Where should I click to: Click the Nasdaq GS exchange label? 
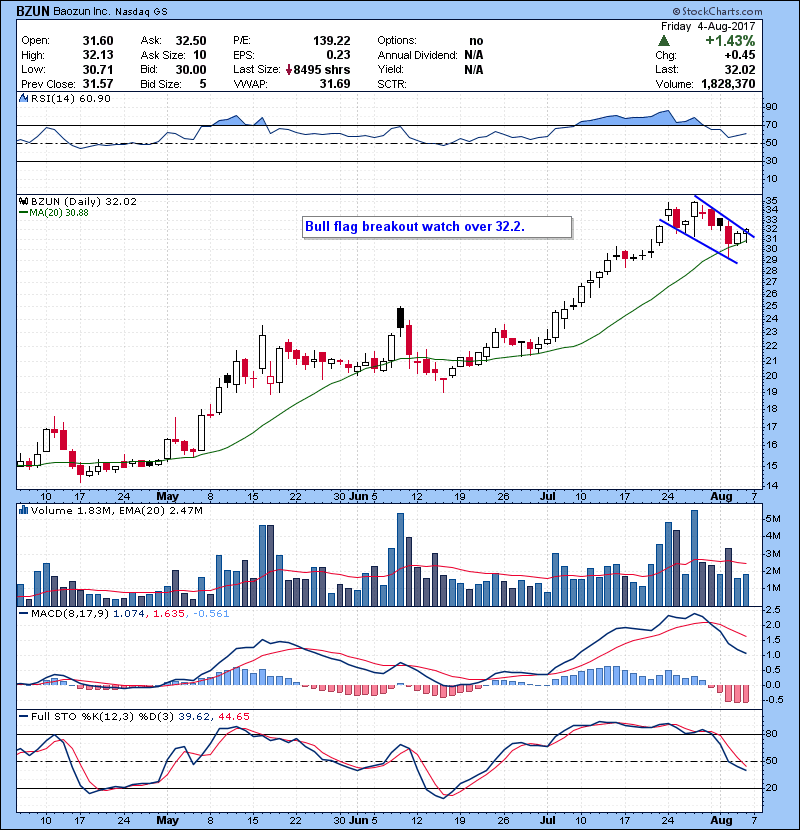pyautogui.click(x=141, y=12)
